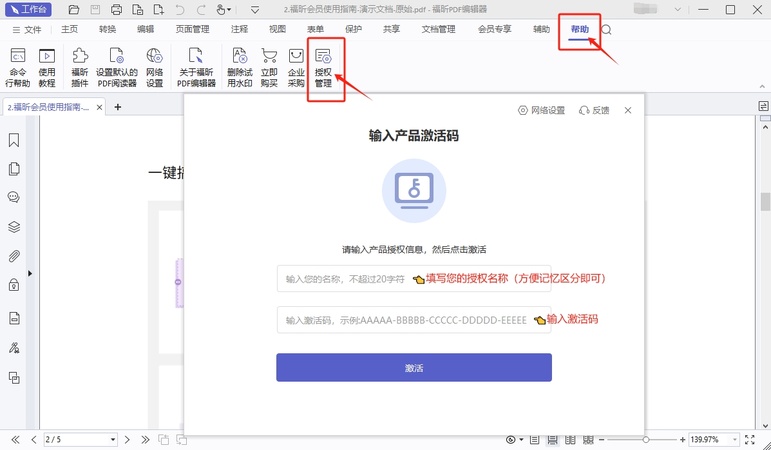Switch to the 转换 ribbon tab
Screen dimensions: 771x450
(x=107, y=30)
